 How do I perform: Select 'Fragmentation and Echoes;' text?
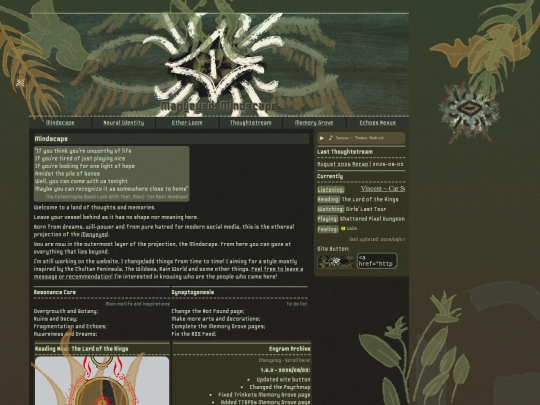tap(70, 326)
